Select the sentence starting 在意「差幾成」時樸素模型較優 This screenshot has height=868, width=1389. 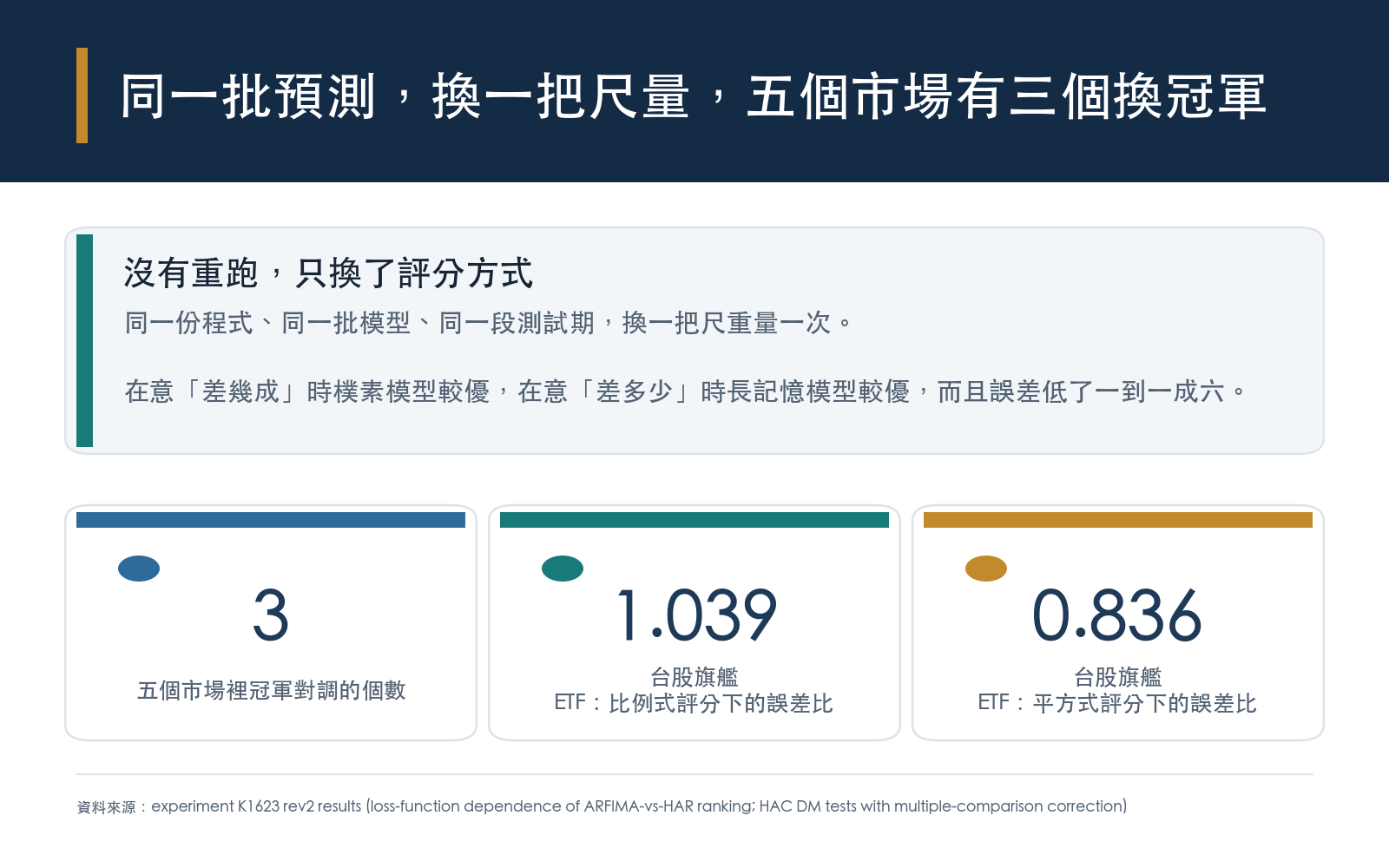pos(685,391)
